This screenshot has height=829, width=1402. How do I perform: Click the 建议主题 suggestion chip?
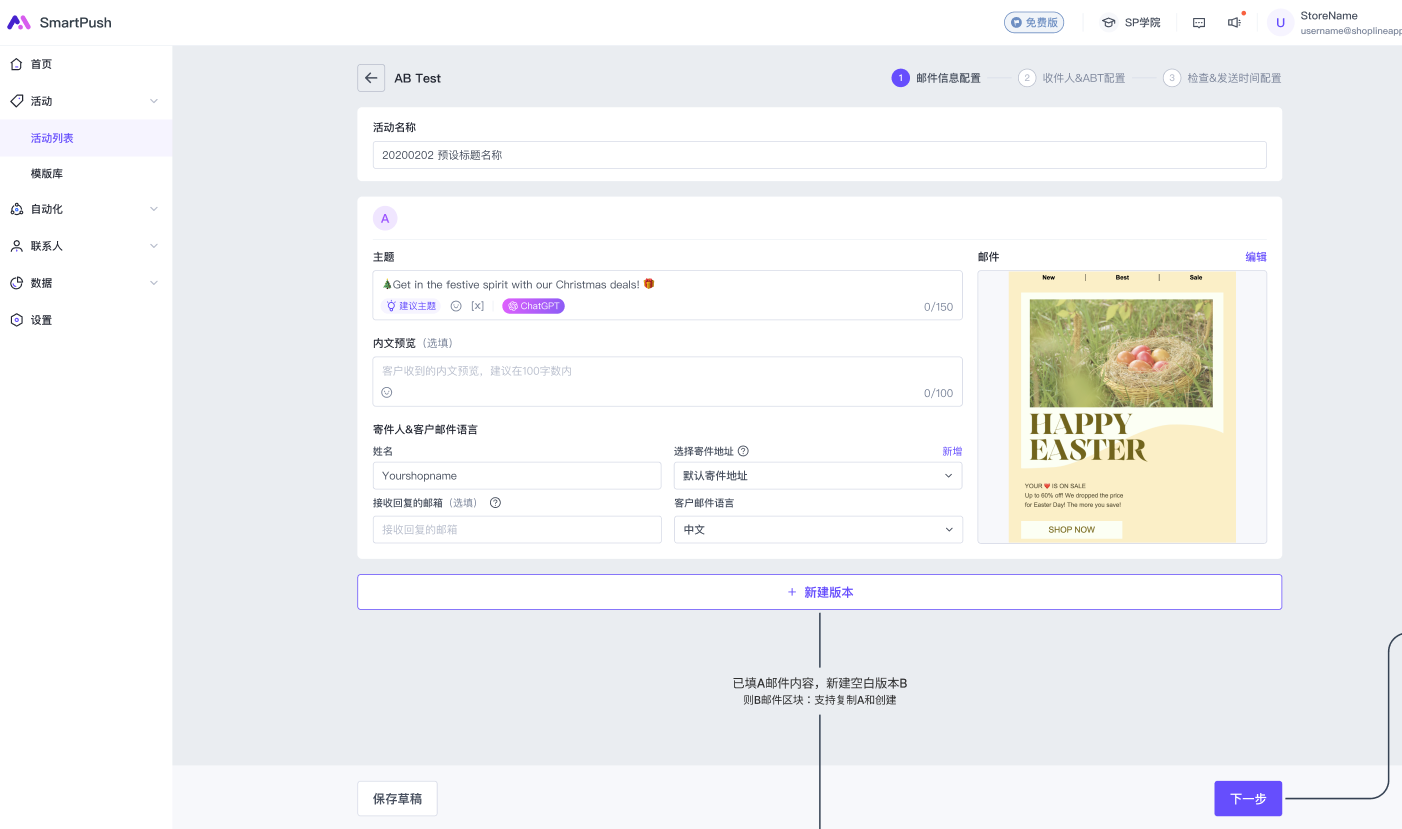411,306
